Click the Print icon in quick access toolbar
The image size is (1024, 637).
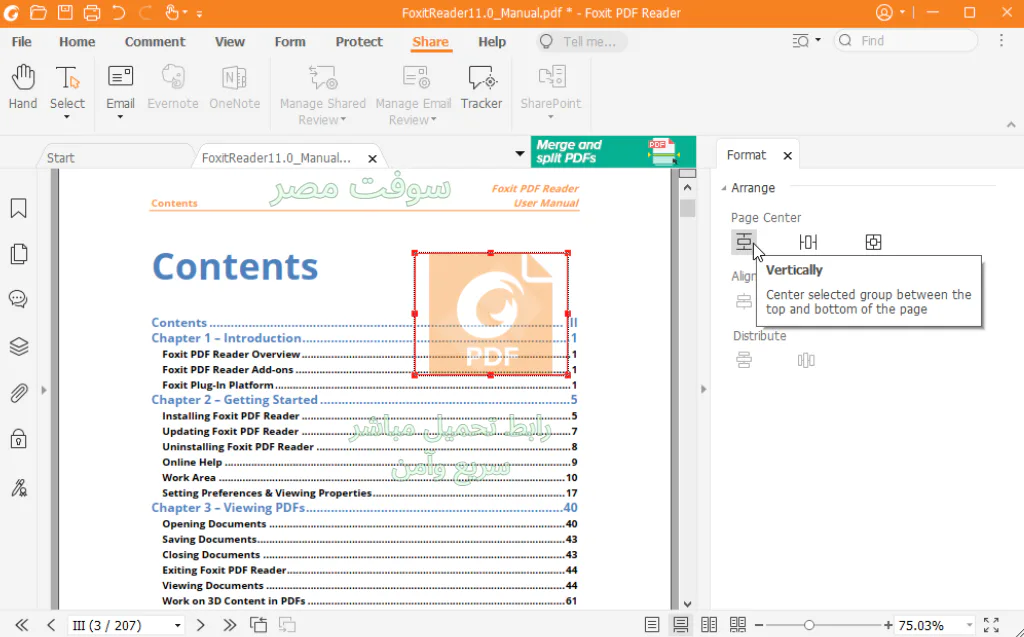(91, 12)
